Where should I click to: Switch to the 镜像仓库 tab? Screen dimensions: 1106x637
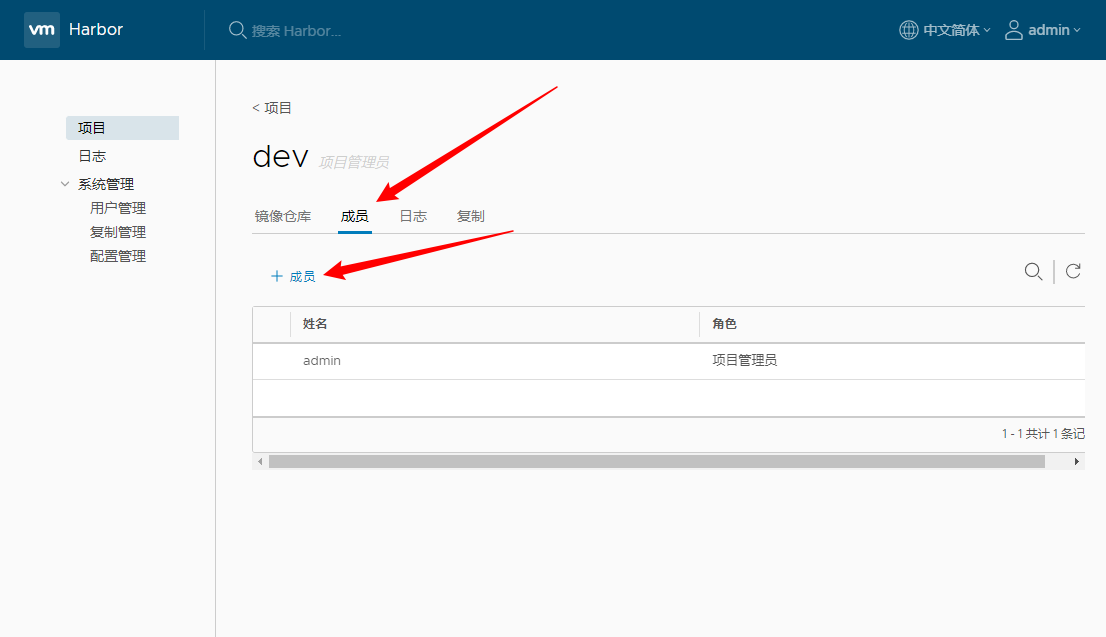pyautogui.click(x=283, y=216)
